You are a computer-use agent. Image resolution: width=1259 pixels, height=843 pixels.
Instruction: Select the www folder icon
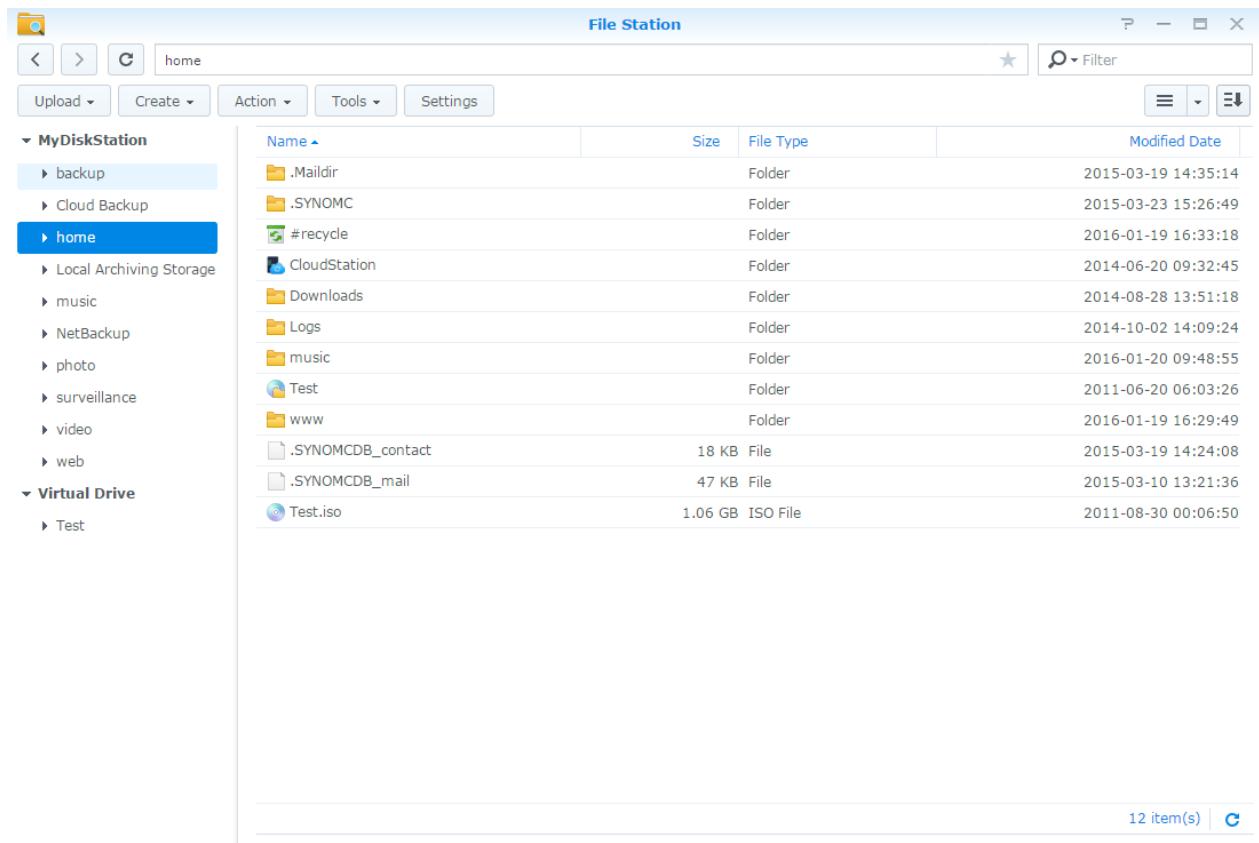click(x=276, y=421)
